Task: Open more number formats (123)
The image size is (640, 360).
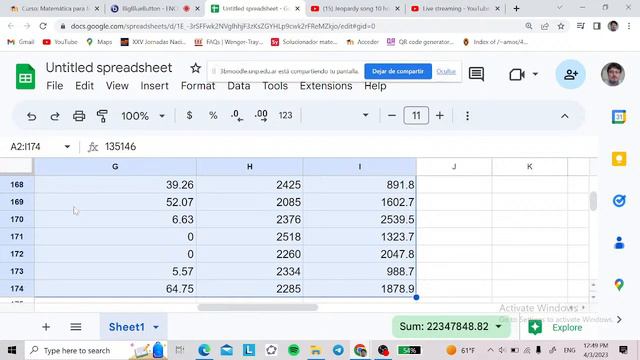Action: (285, 116)
